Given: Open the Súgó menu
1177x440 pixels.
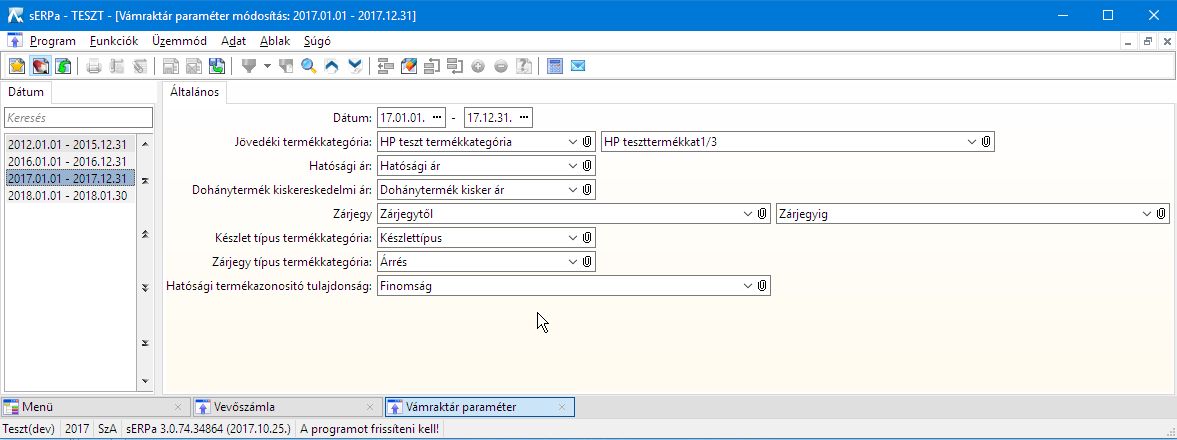Looking at the screenshot, I should coord(318,41).
